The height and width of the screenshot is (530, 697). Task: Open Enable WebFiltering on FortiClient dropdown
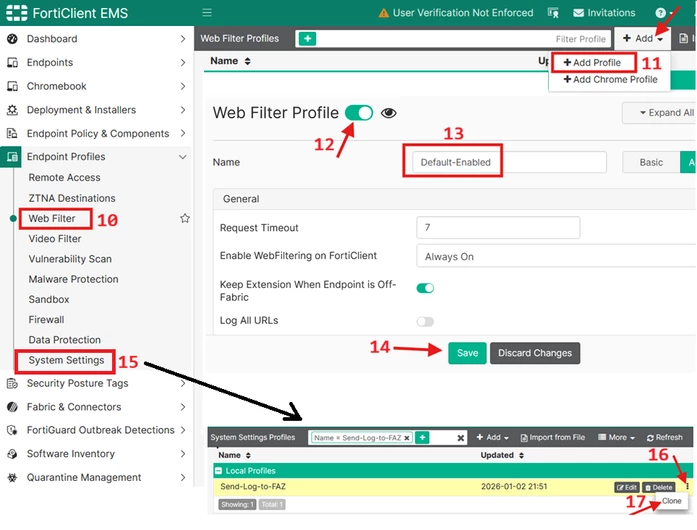[557, 256]
